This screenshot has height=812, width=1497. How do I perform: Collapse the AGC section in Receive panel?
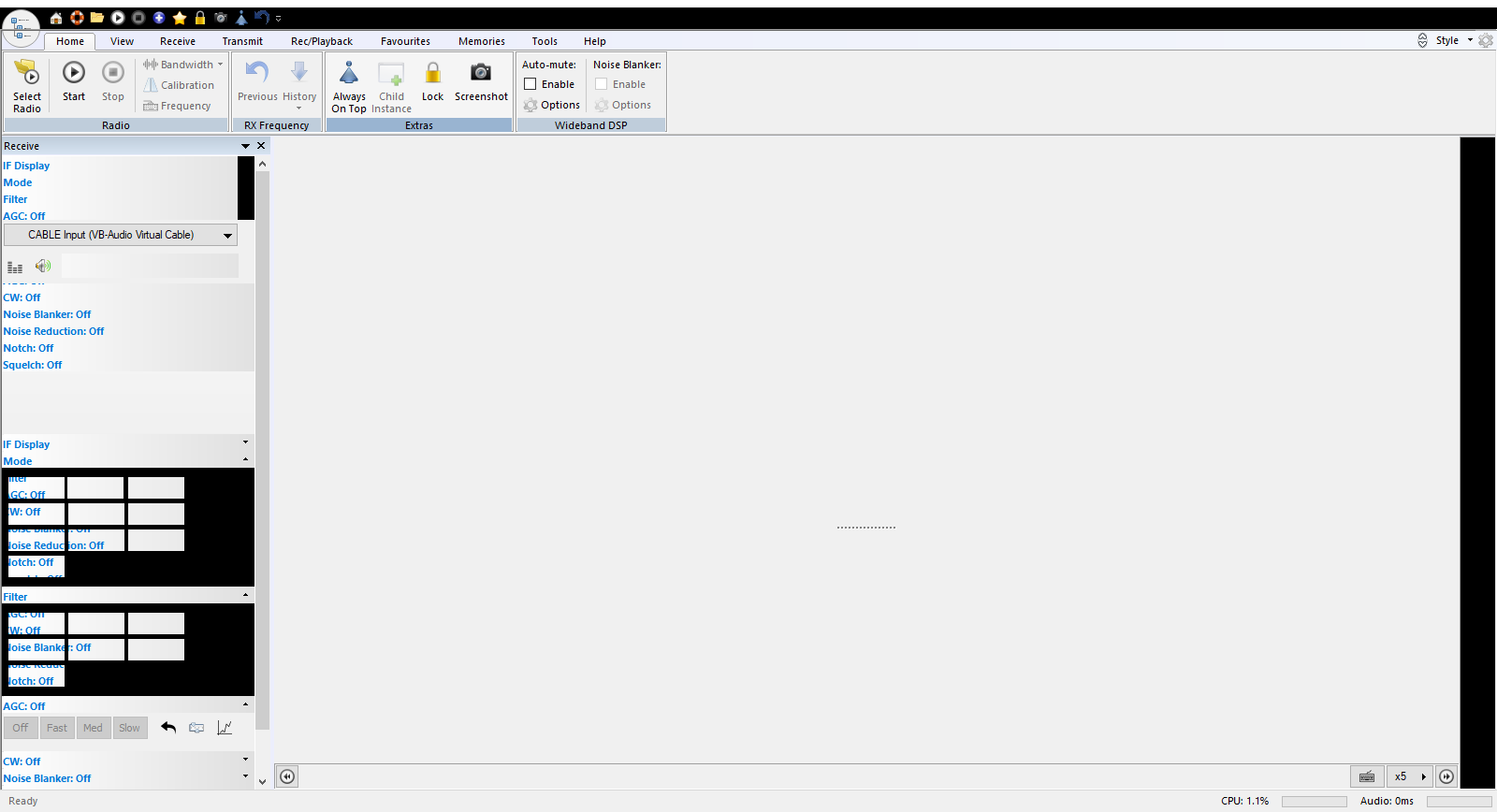[x=246, y=704]
